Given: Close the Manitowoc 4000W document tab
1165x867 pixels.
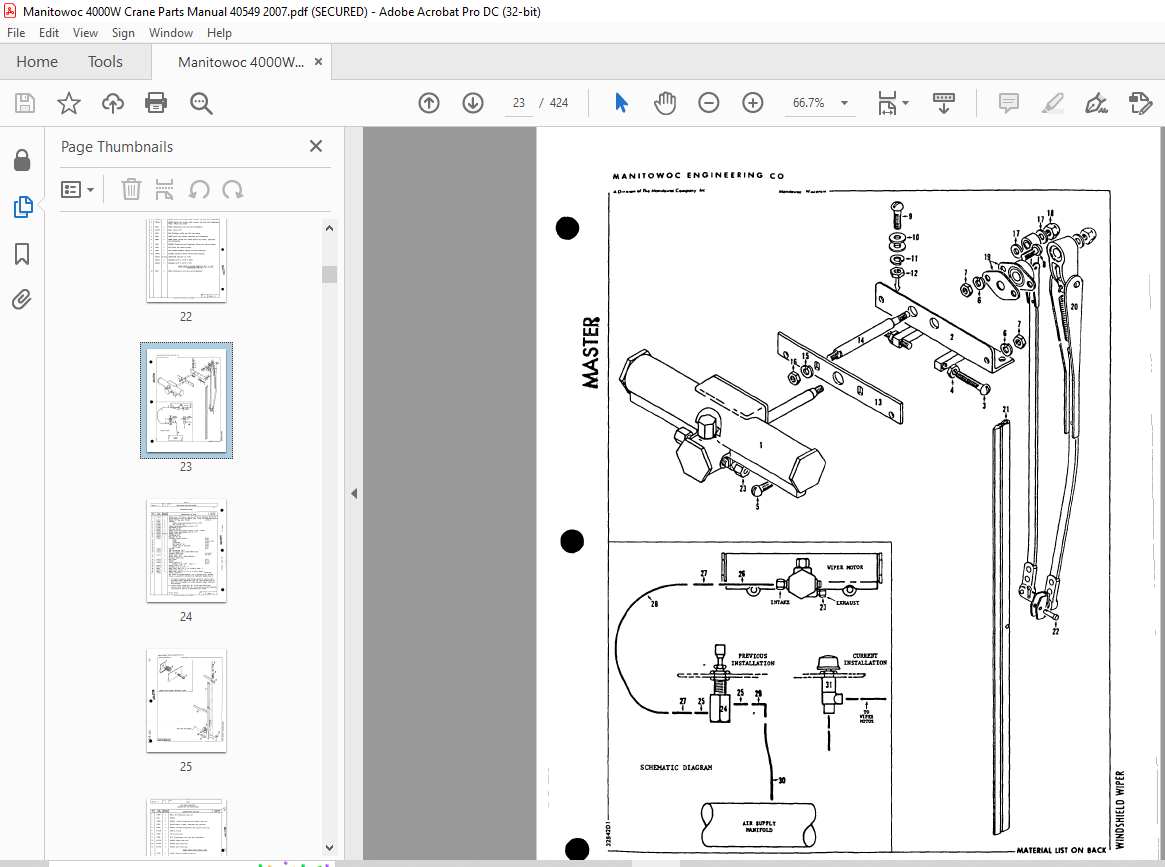Looking at the screenshot, I should [x=319, y=62].
